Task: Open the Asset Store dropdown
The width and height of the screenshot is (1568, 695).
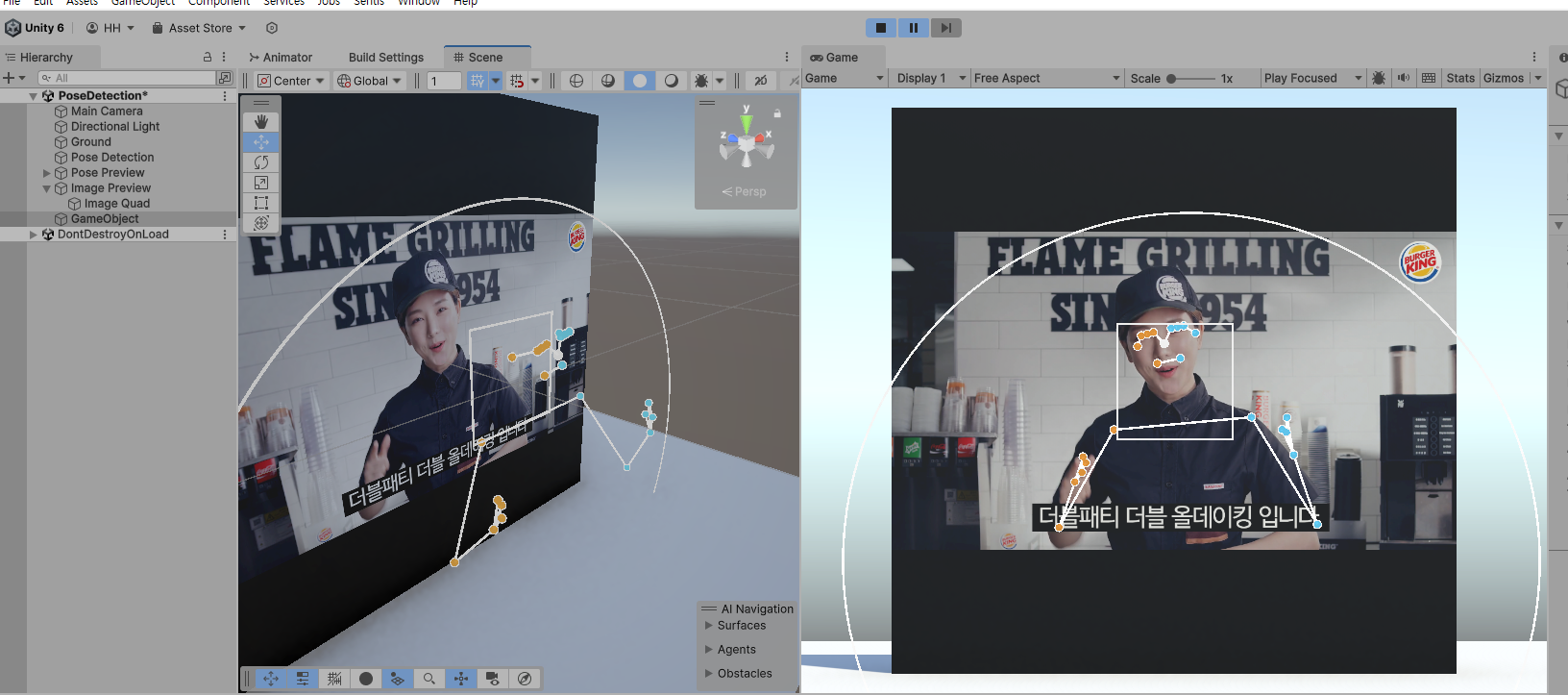Action: click(199, 28)
